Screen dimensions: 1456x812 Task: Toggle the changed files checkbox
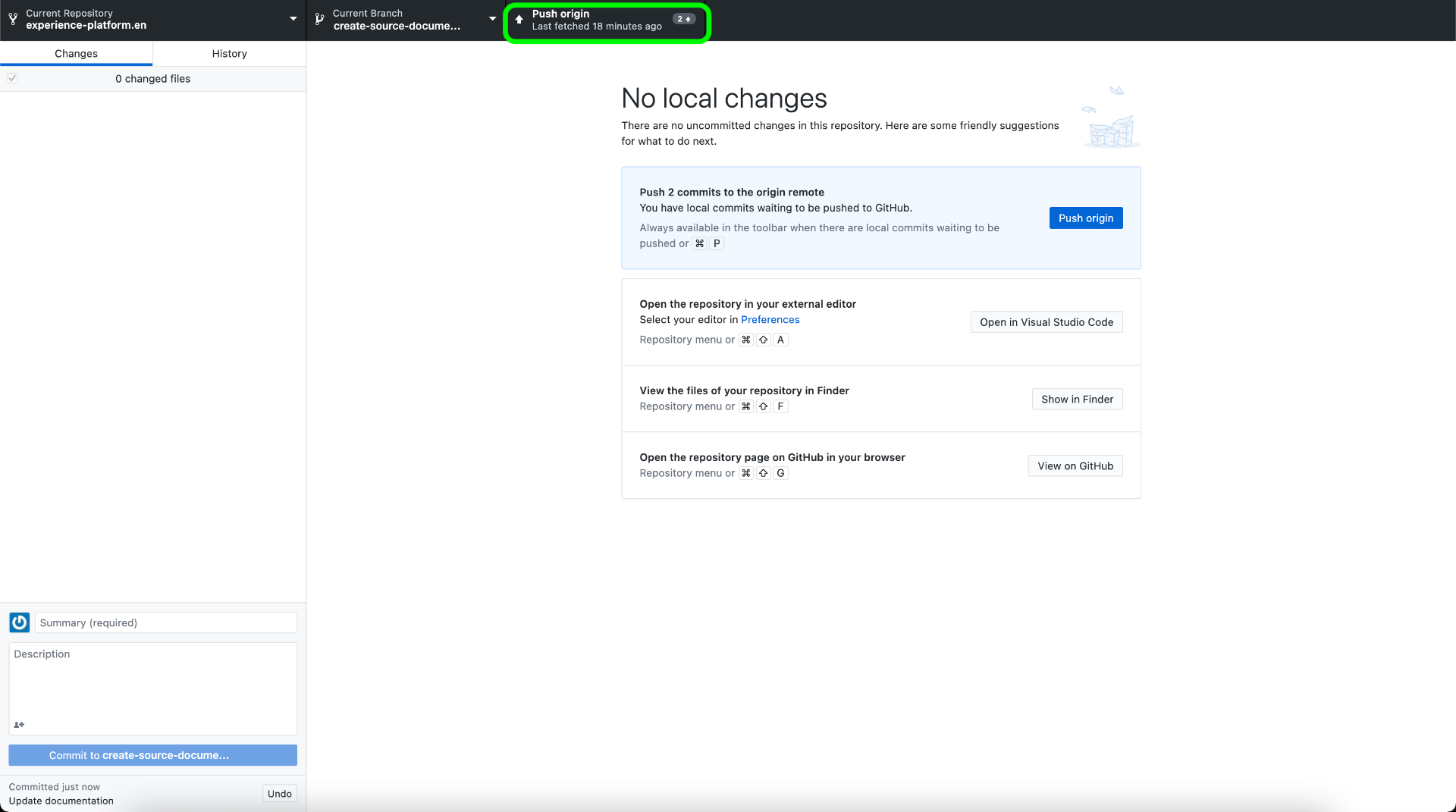pos(12,78)
